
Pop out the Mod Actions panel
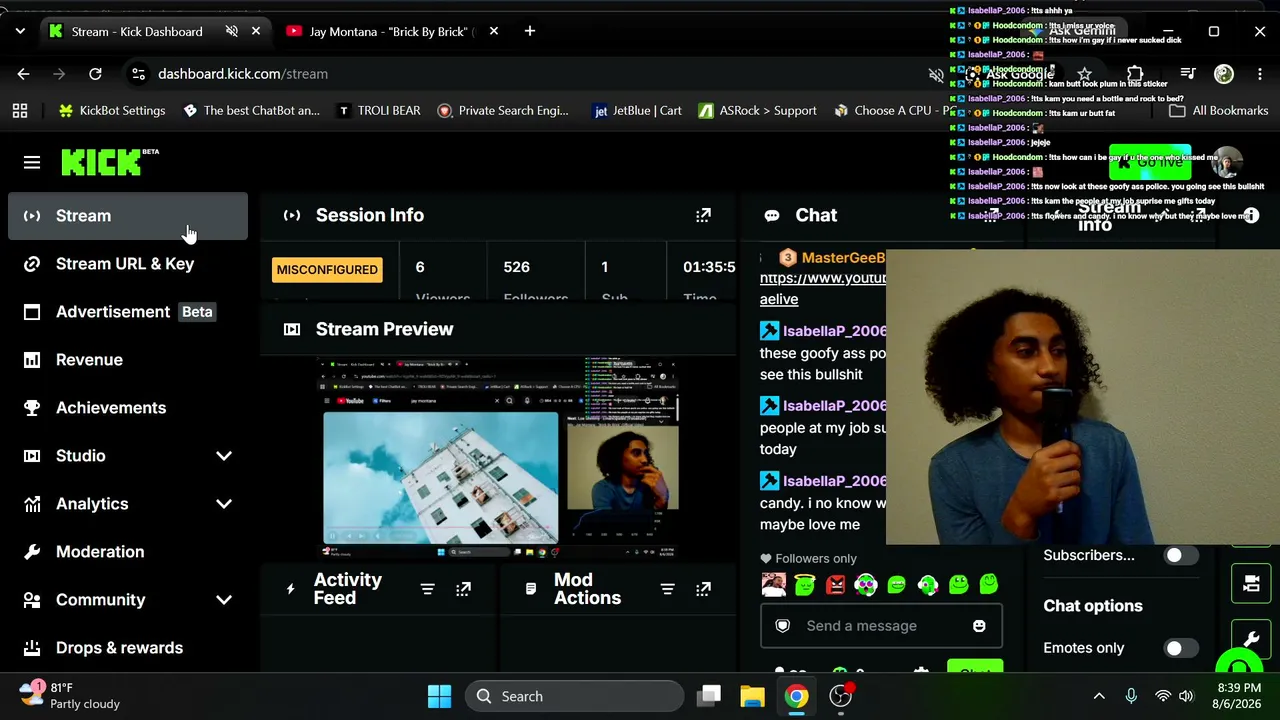pos(703,589)
